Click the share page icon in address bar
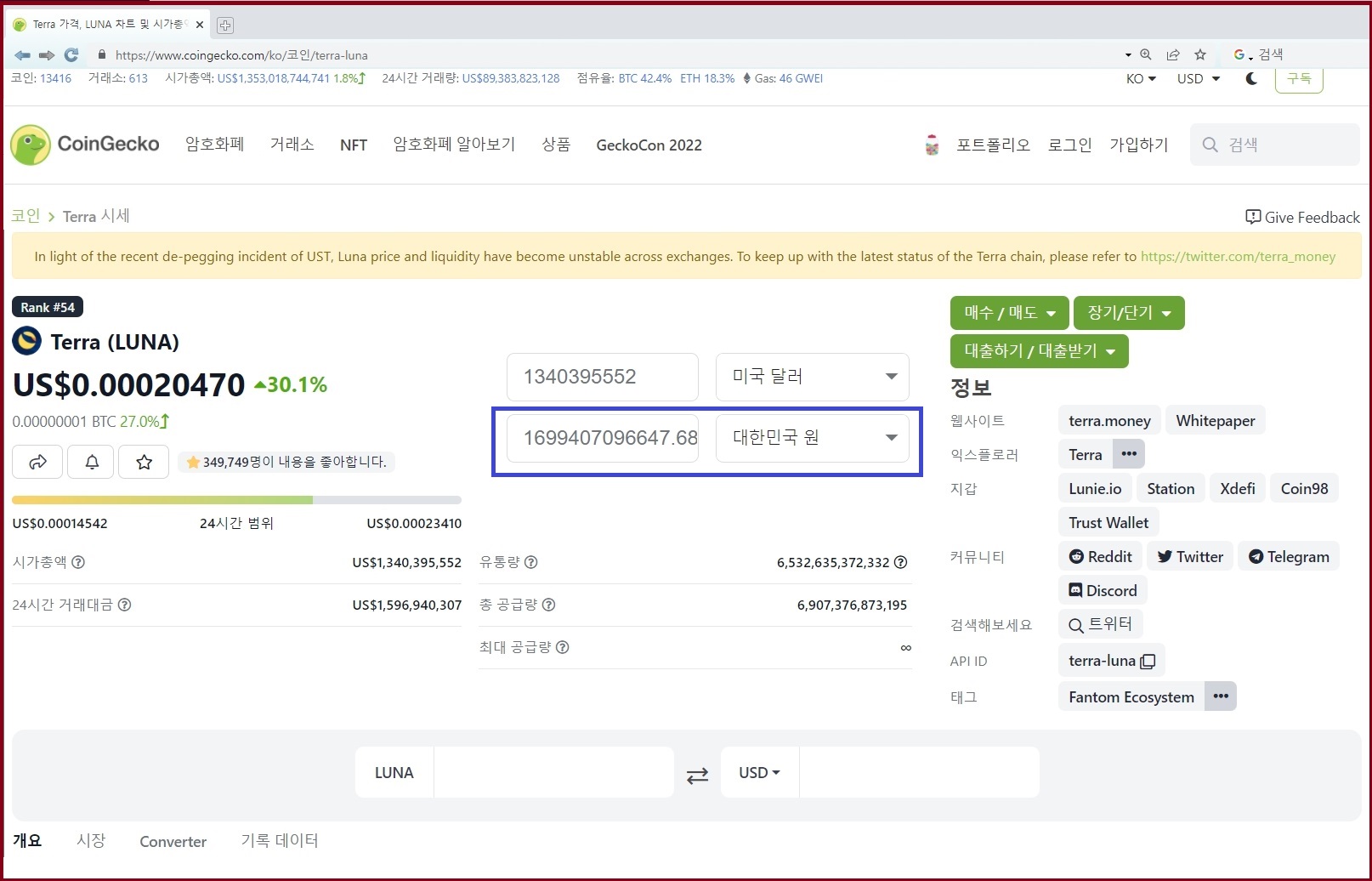Viewport: 1372px width, 881px height. (1173, 54)
